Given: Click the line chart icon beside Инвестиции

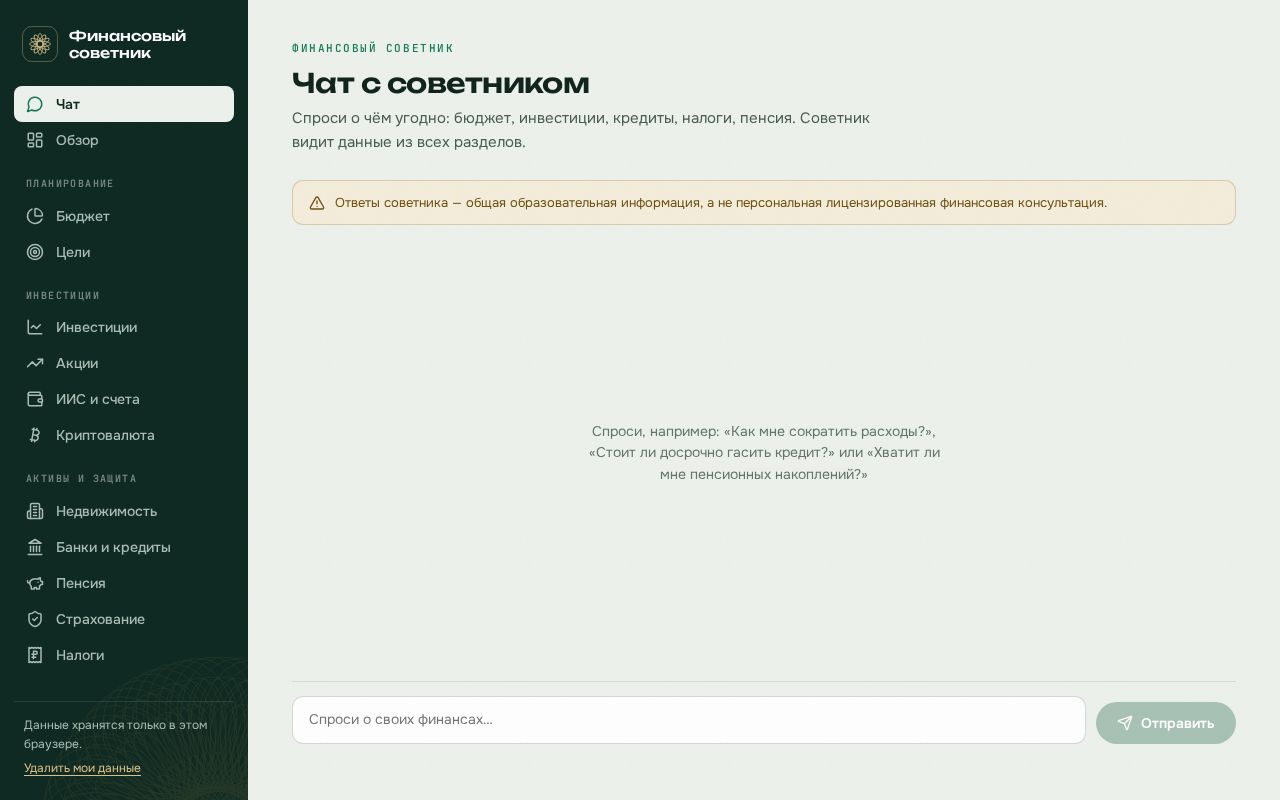Looking at the screenshot, I should (x=35, y=327).
